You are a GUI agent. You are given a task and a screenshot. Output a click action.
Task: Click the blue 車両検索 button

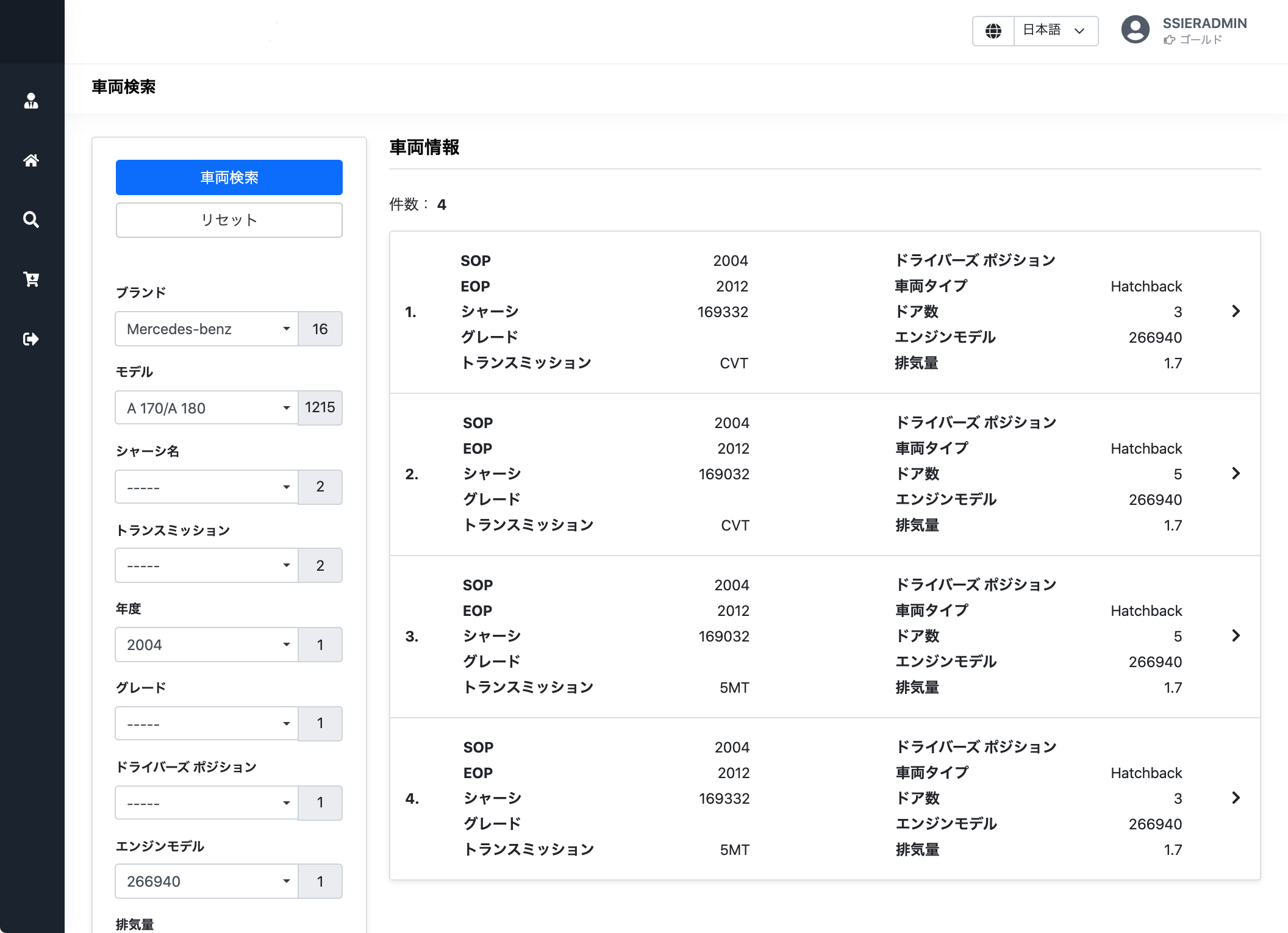[x=229, y=177]
